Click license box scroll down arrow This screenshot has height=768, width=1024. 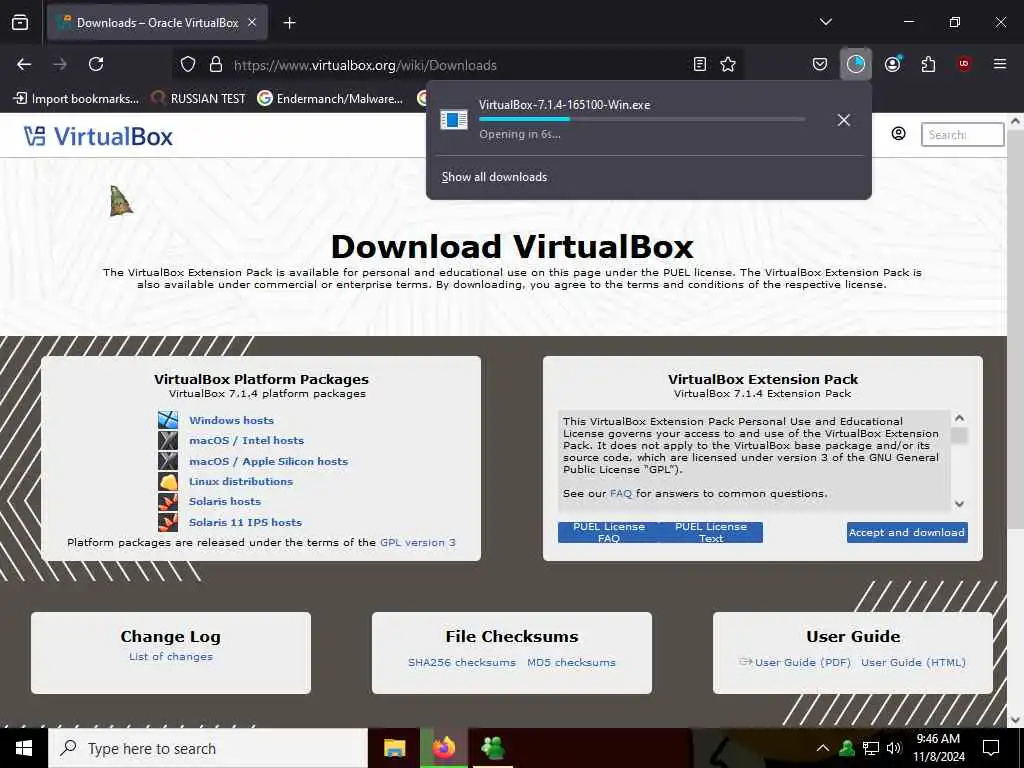point(959,504)
